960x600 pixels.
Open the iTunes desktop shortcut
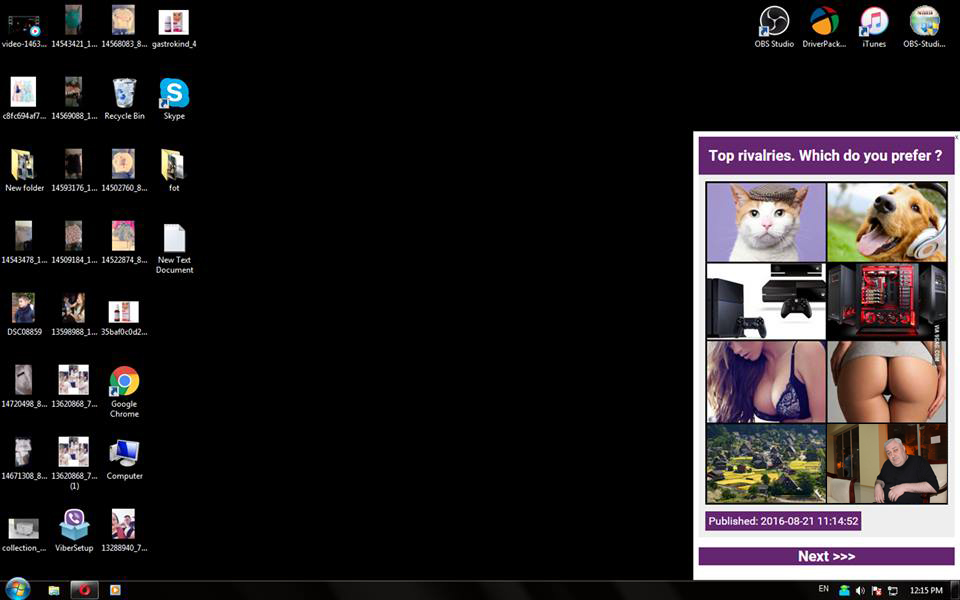point(874,27)
